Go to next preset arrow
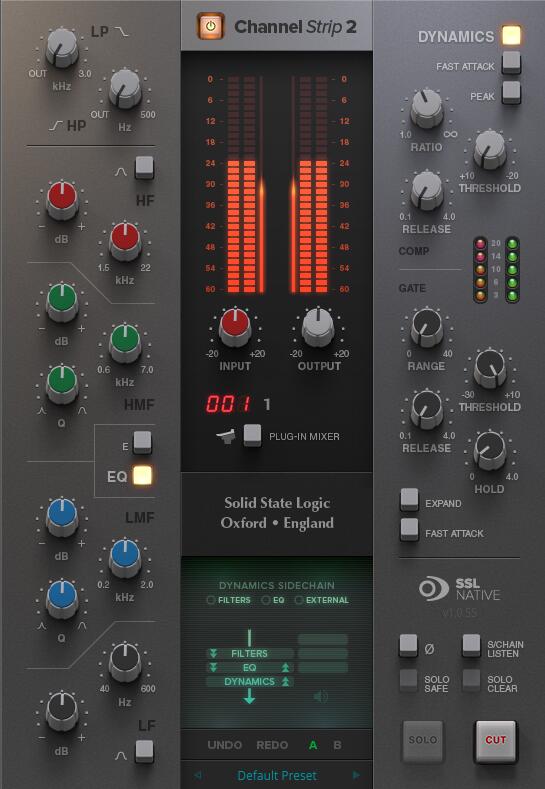The width and height of the screenshot is (545, 789). coord(356,775)
